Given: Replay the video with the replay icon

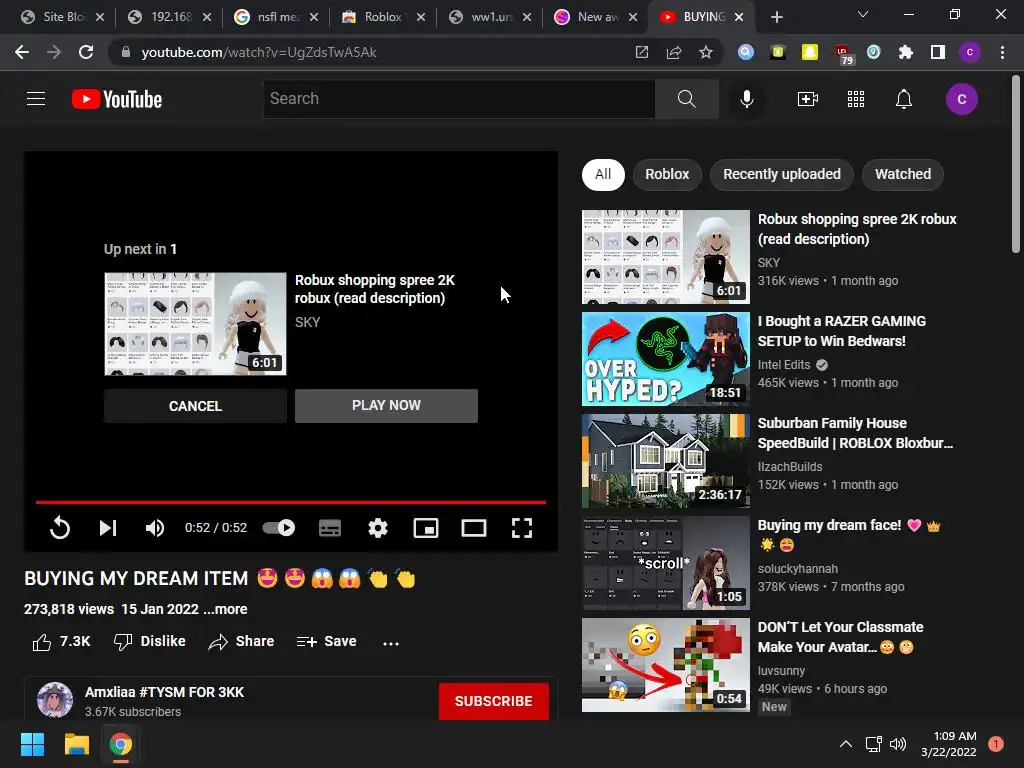Looking at the screenshot, I should coord(60,528).
